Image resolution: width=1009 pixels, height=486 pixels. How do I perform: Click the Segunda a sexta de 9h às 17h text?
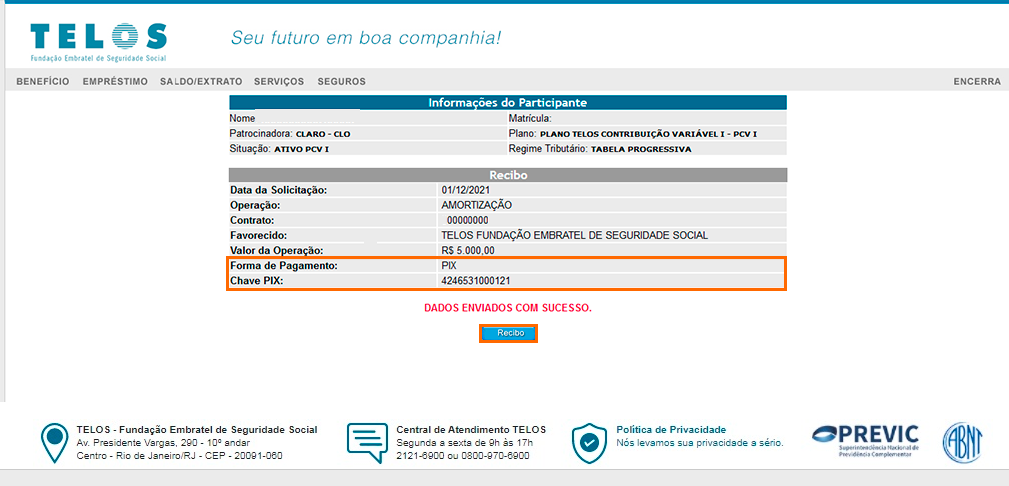[x=465, y=443]
